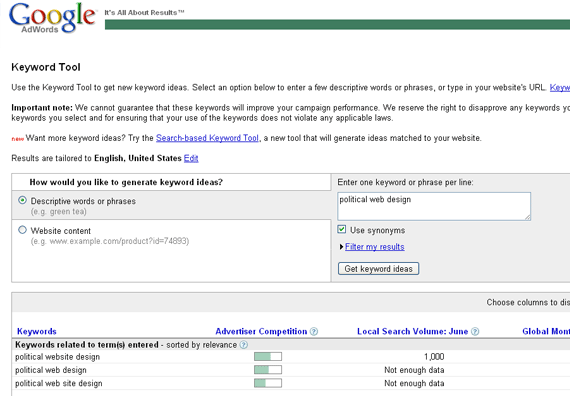Sort by Global Monthly column header

point(546,332)
